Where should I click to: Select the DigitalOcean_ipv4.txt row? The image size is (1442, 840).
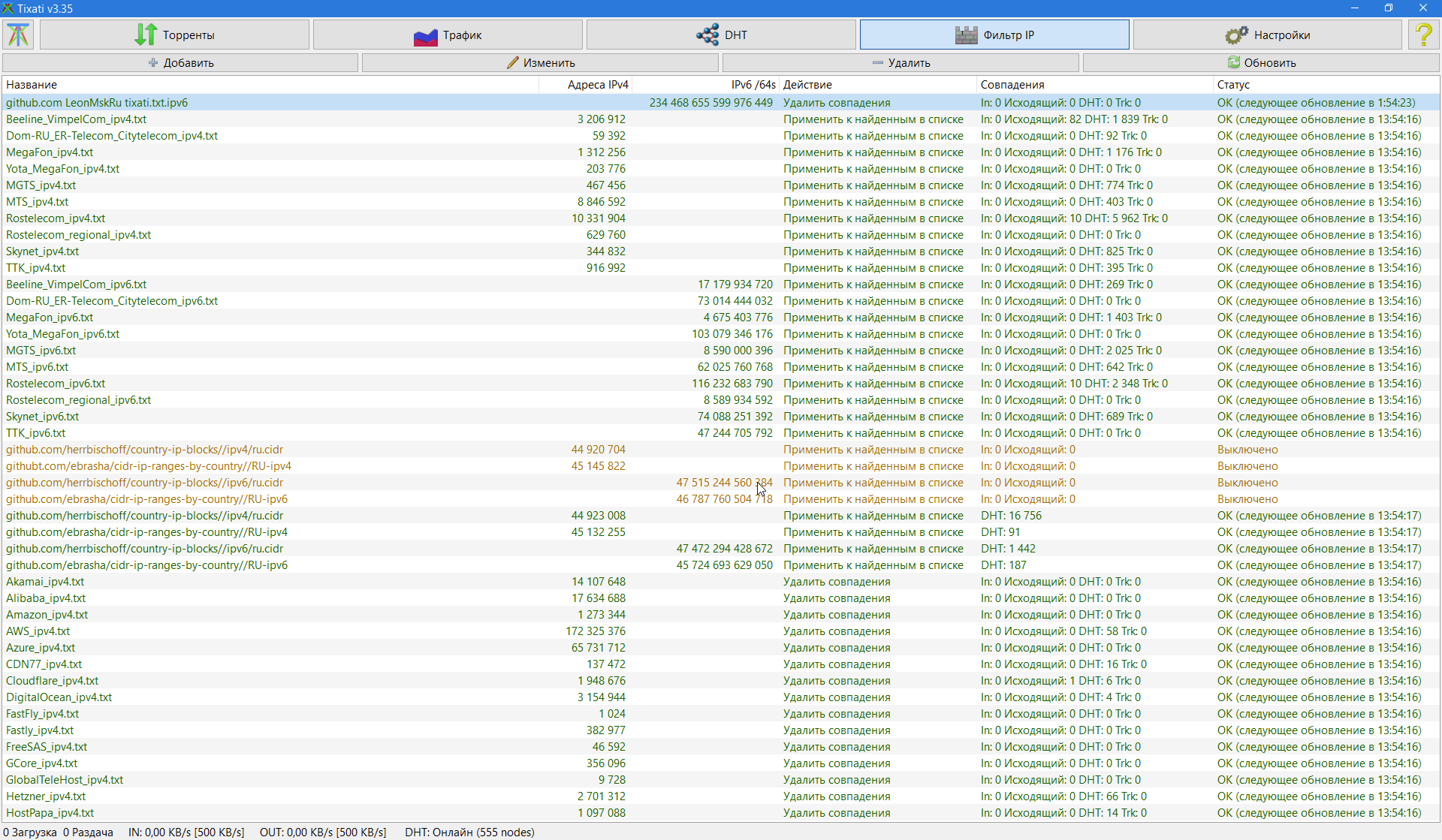[721, 697]
